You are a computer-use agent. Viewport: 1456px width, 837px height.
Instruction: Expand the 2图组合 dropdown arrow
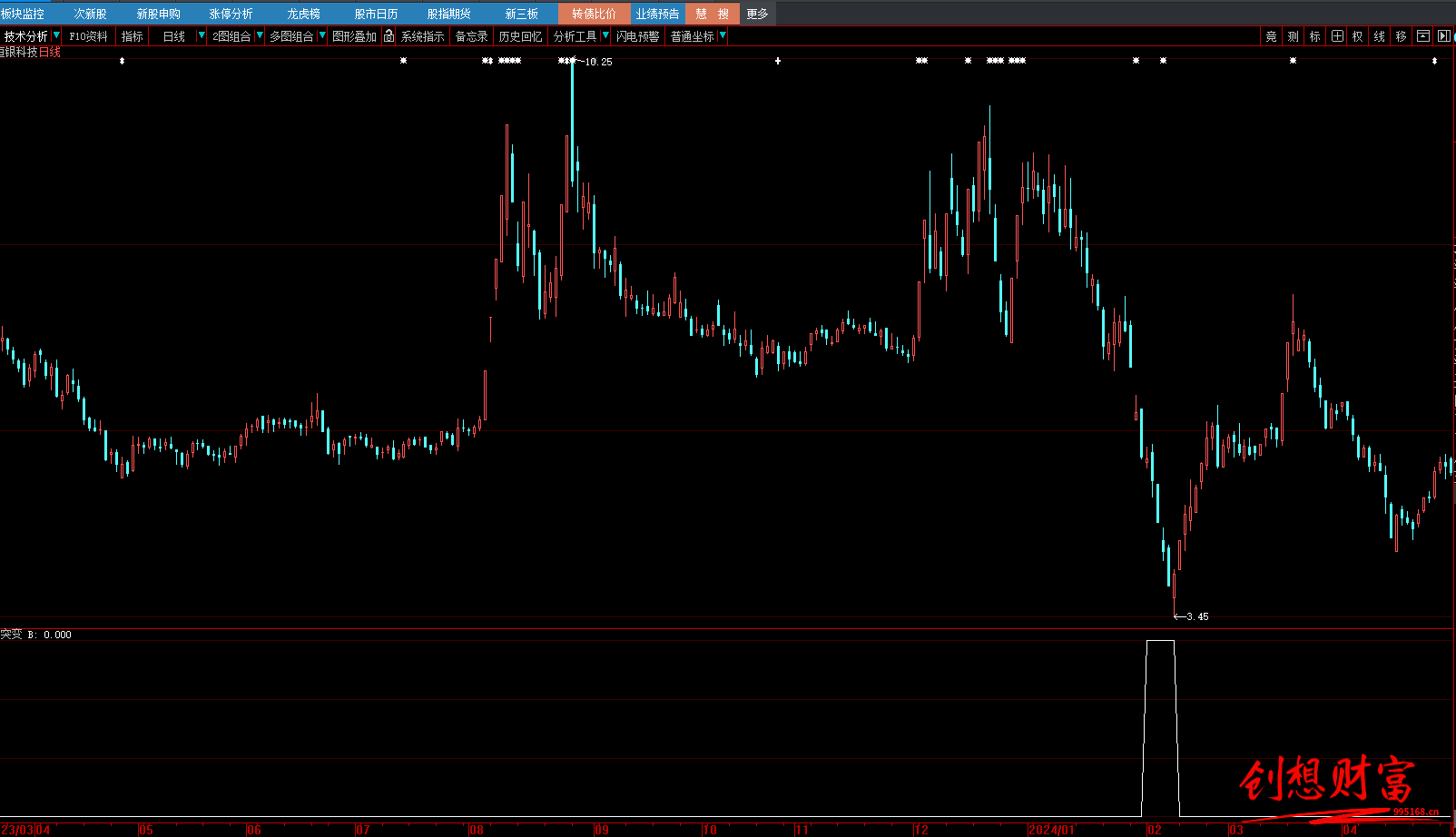pos(260,35)
